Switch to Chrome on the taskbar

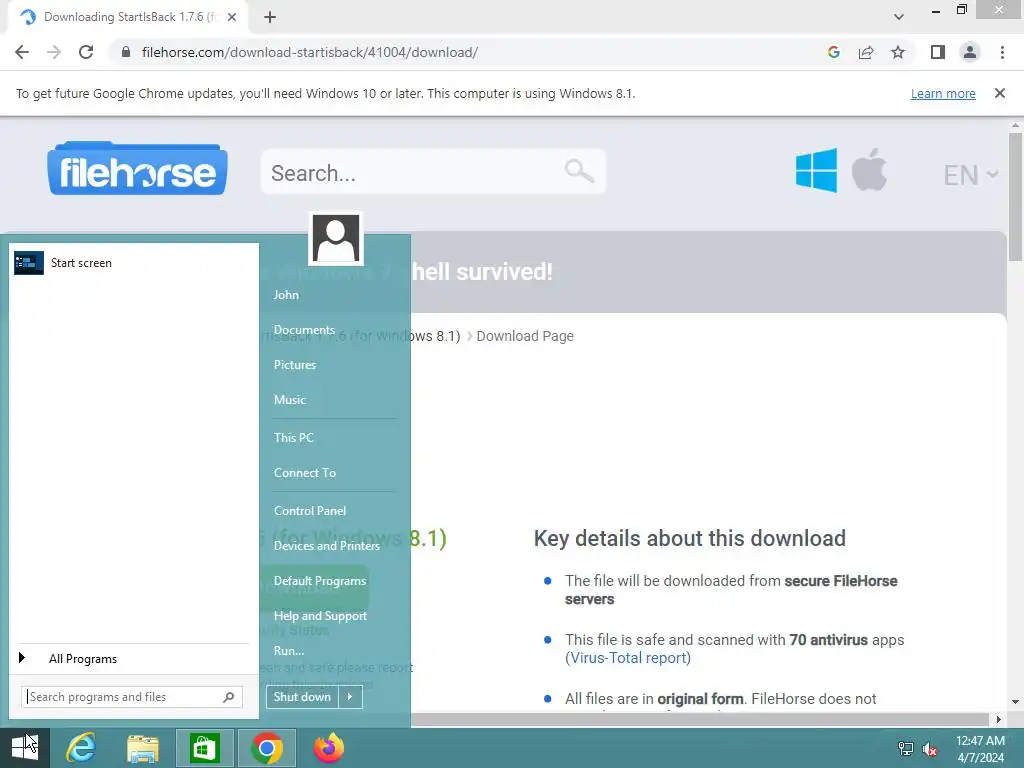pyautogui.click(x=266, y=748)
